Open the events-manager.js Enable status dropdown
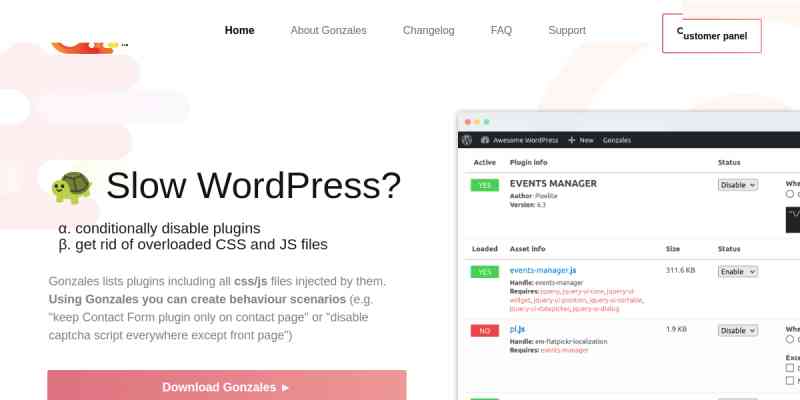Image resolution: width=800 pixels, height=400 pixels. [x=738, y=272]
